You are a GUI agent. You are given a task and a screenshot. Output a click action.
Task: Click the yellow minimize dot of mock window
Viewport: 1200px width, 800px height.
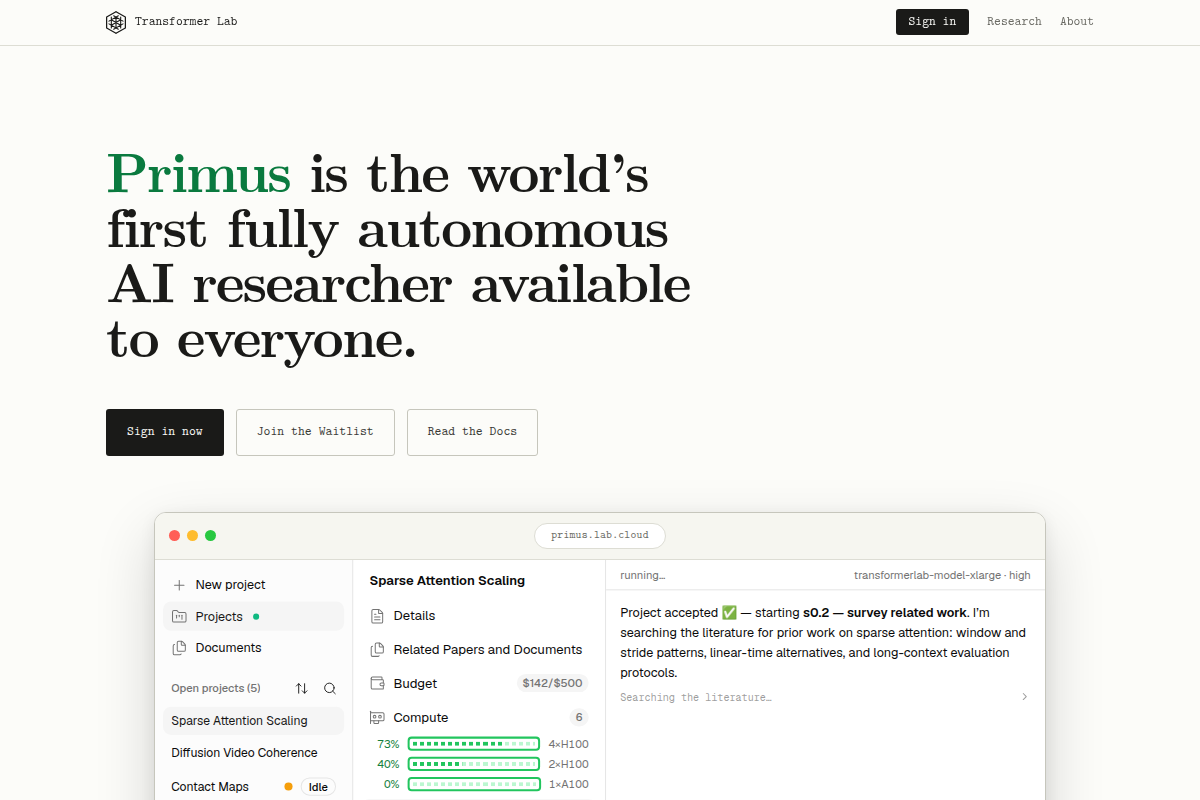[193, 536]
